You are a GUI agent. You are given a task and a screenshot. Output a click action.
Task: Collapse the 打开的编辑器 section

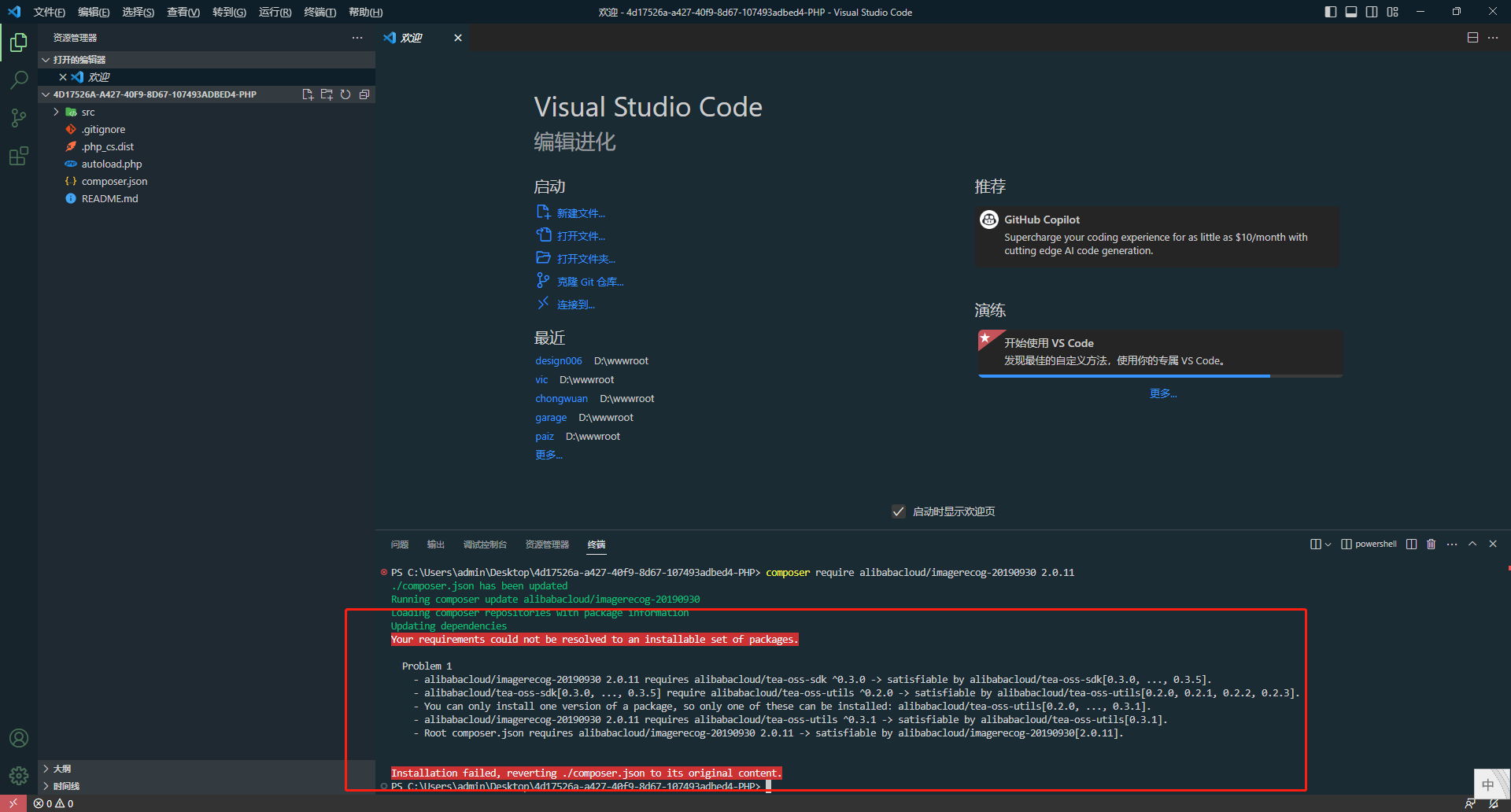[x=206, y=60]
